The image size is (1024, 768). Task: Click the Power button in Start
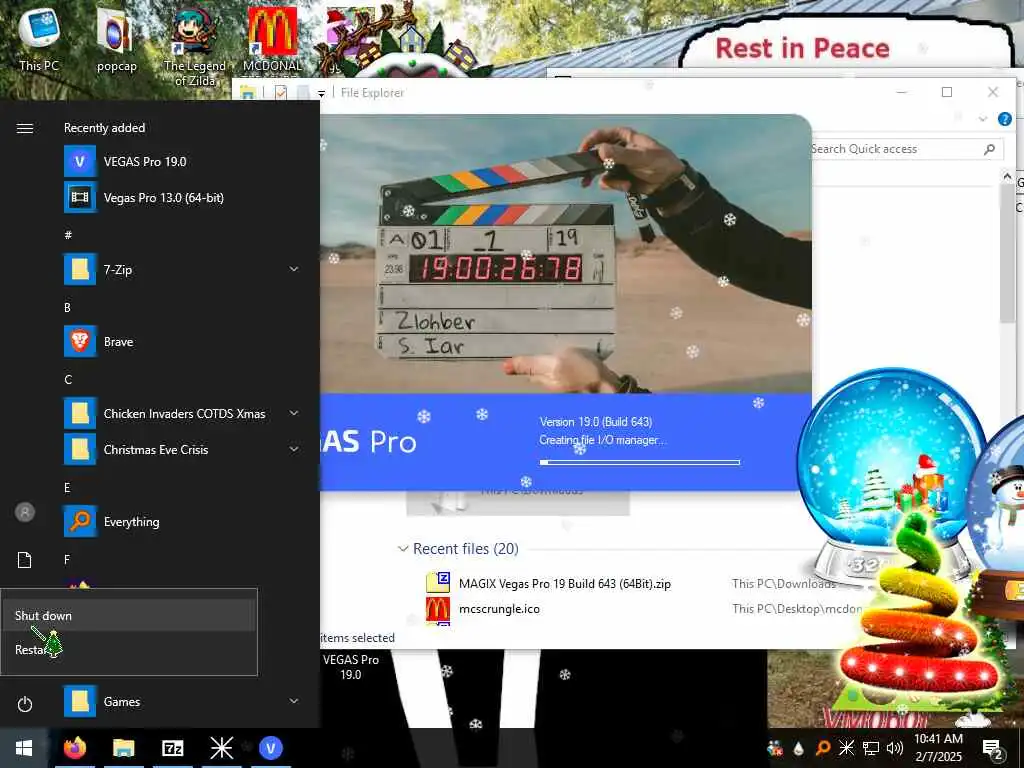[x=25, y=704]
